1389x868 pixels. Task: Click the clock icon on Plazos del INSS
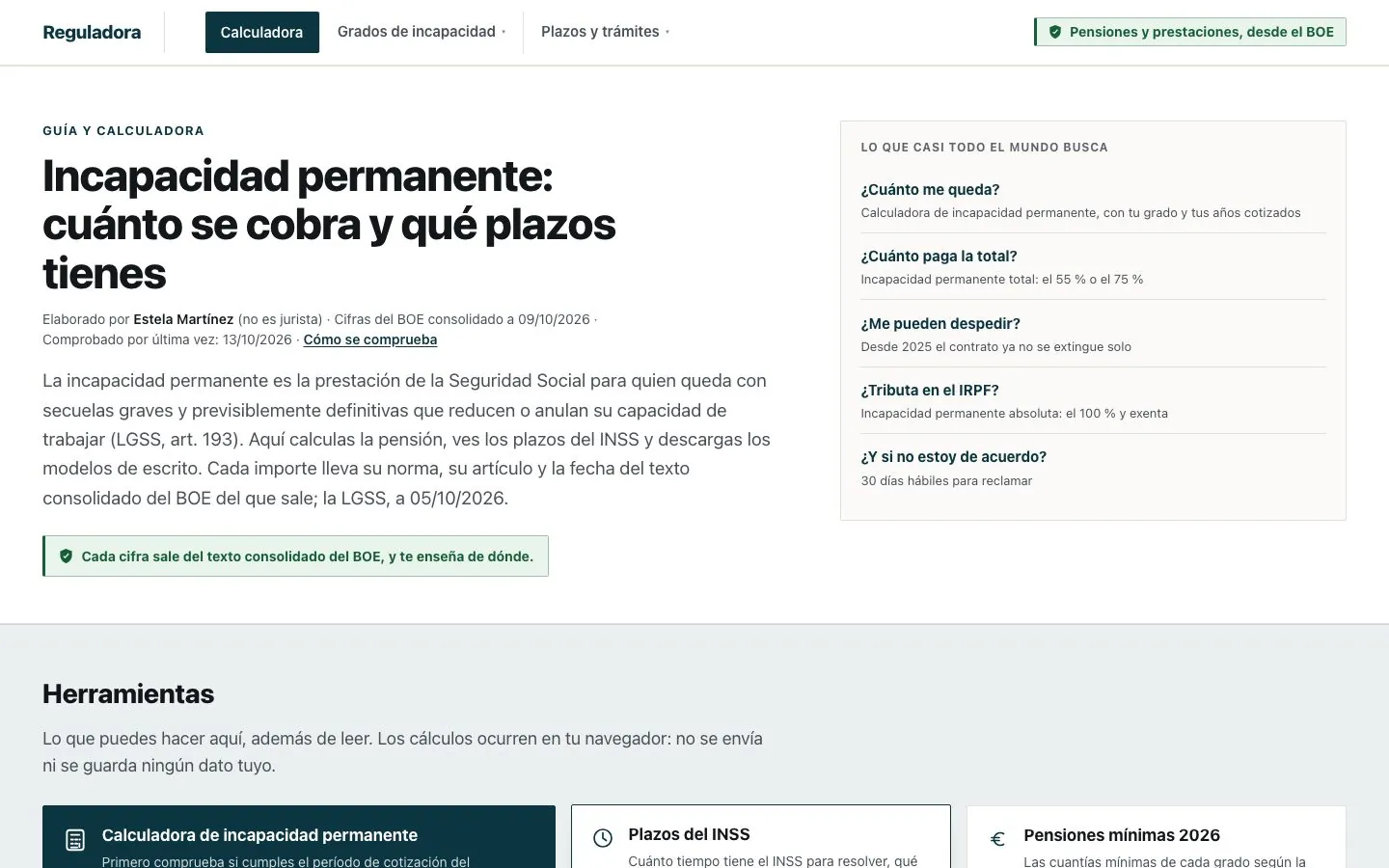(x=603, y=838)
